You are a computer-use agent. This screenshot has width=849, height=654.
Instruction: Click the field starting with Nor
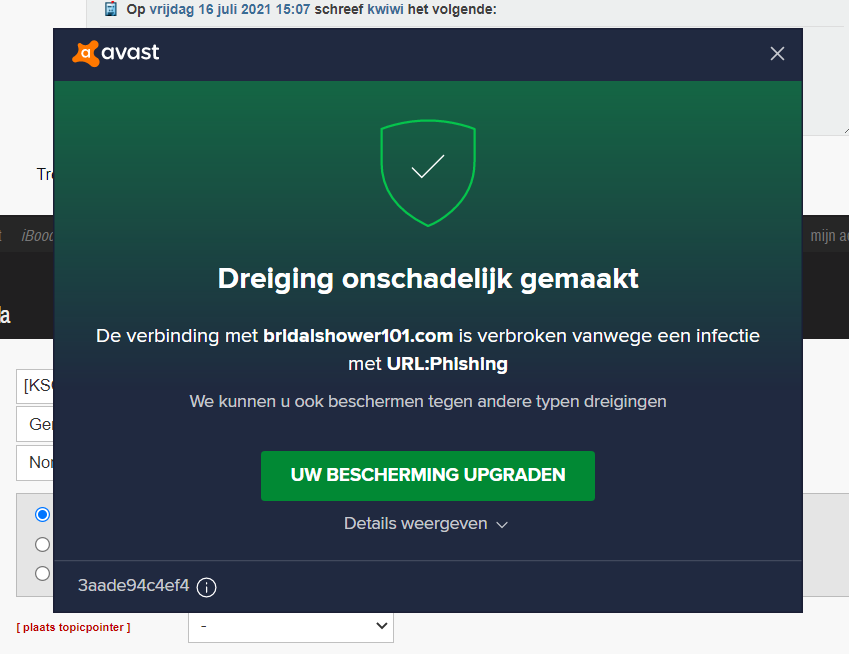pos(35,462)
